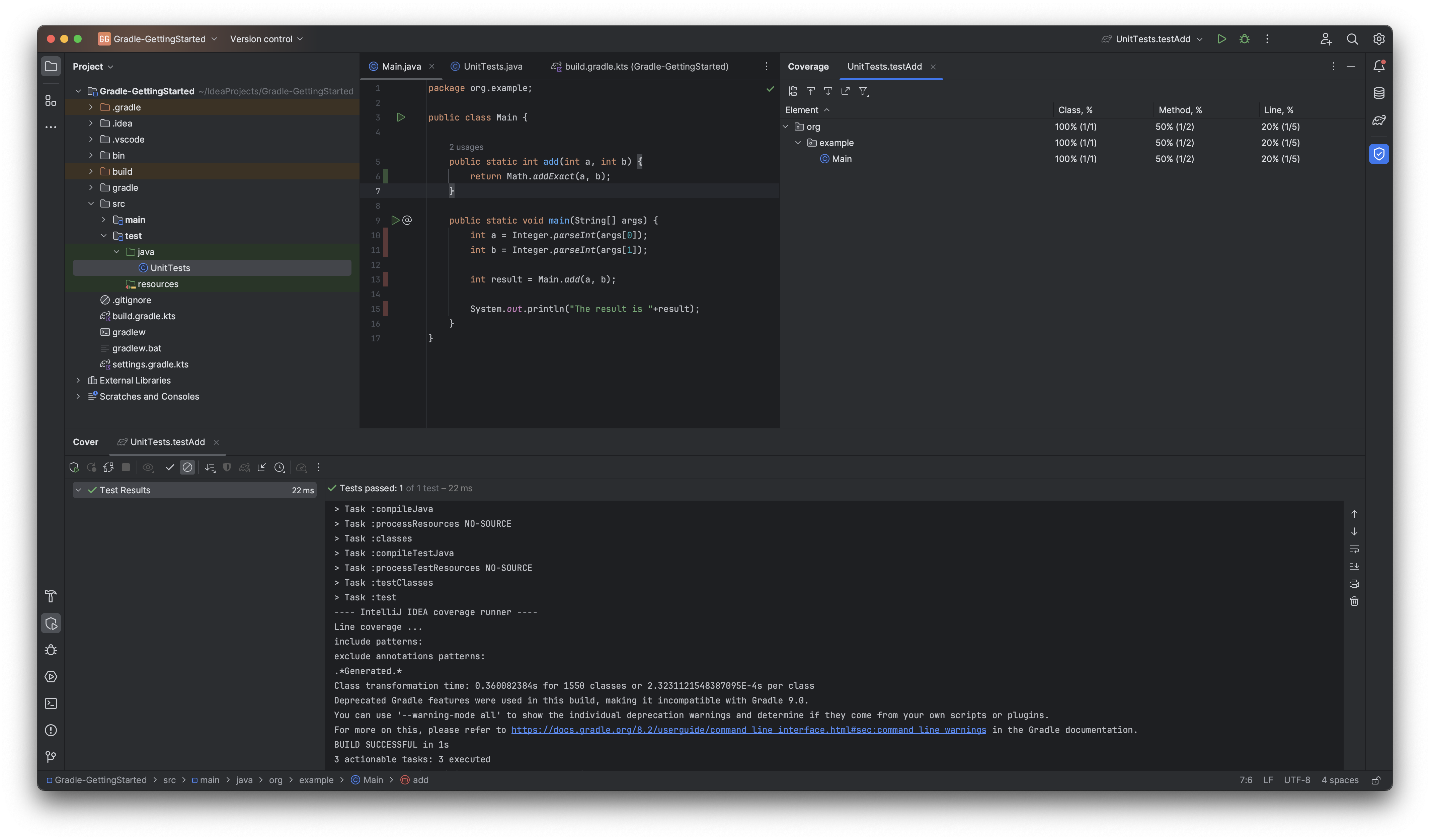This screenshot has width=1430, height=840.
Task: Click the Project folder icon in left sidebar
Action: point(51,66)
